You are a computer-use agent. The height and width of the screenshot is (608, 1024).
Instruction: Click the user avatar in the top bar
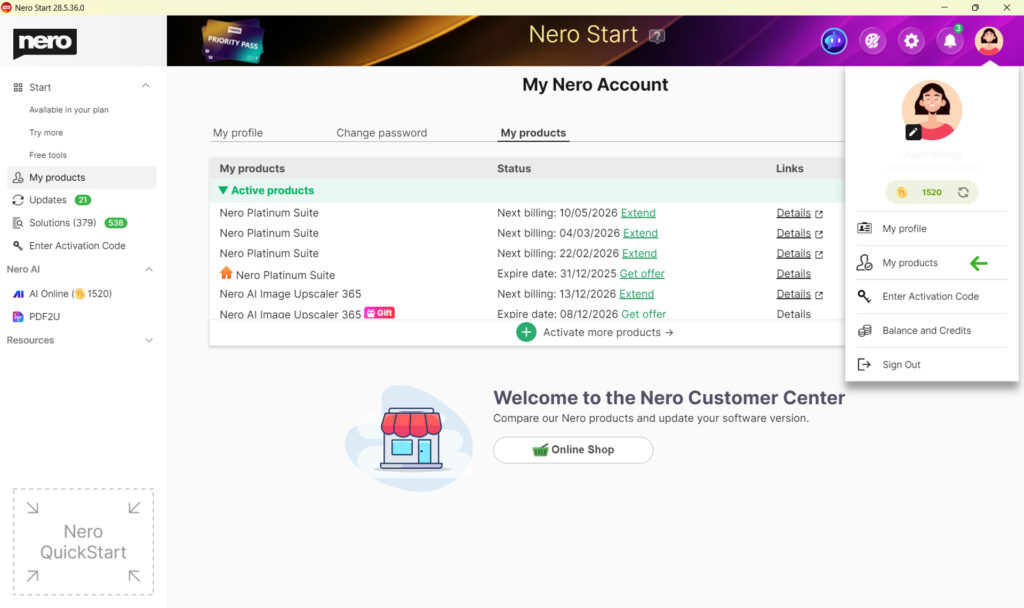pos(989,40)
